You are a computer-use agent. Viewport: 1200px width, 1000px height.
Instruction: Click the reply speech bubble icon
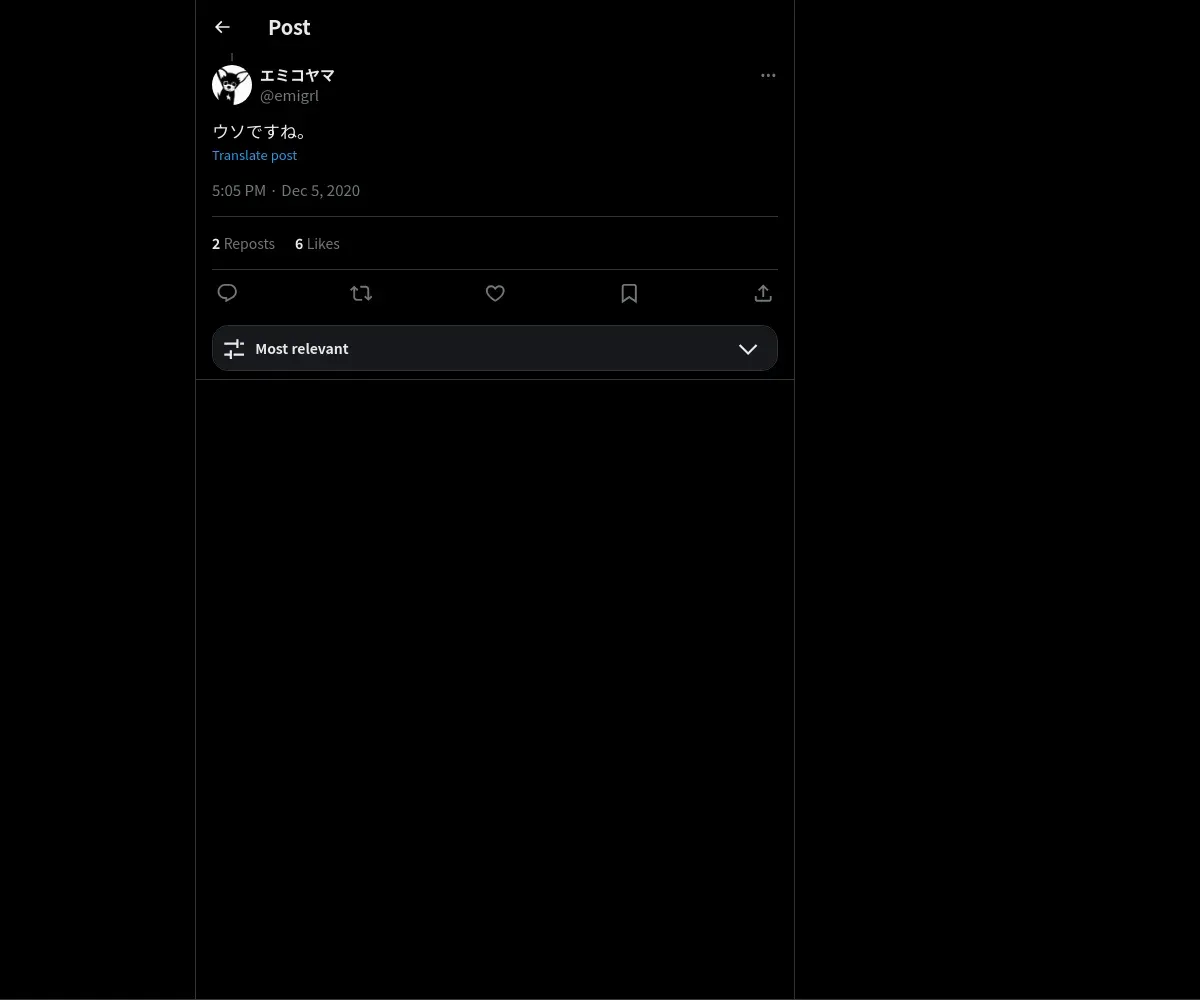(x=227, y=293)
